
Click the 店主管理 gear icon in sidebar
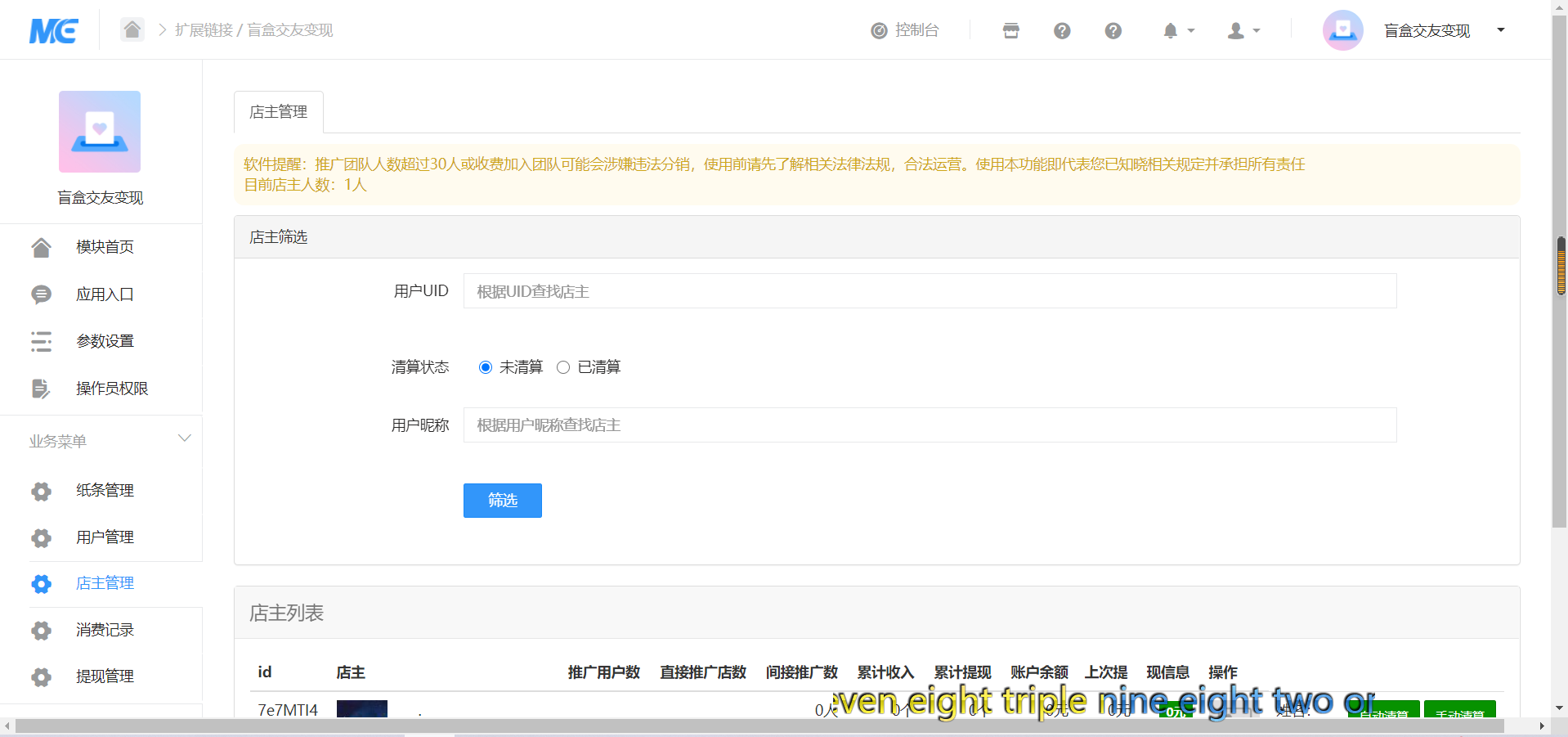coord(41,584)
